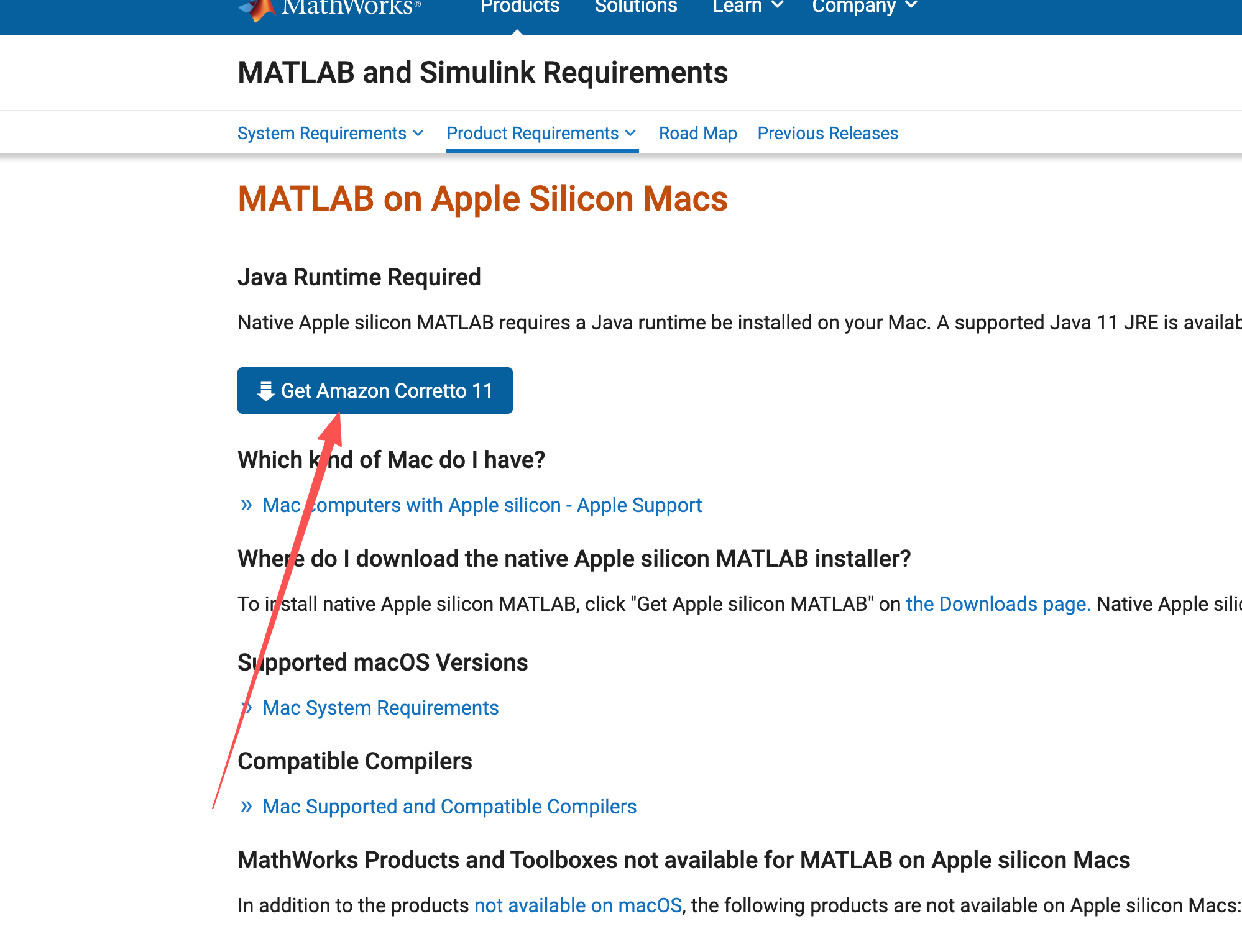1242x952 pixels.
Task: Open the Mac System Requirements link
Action: pos(380,708)
